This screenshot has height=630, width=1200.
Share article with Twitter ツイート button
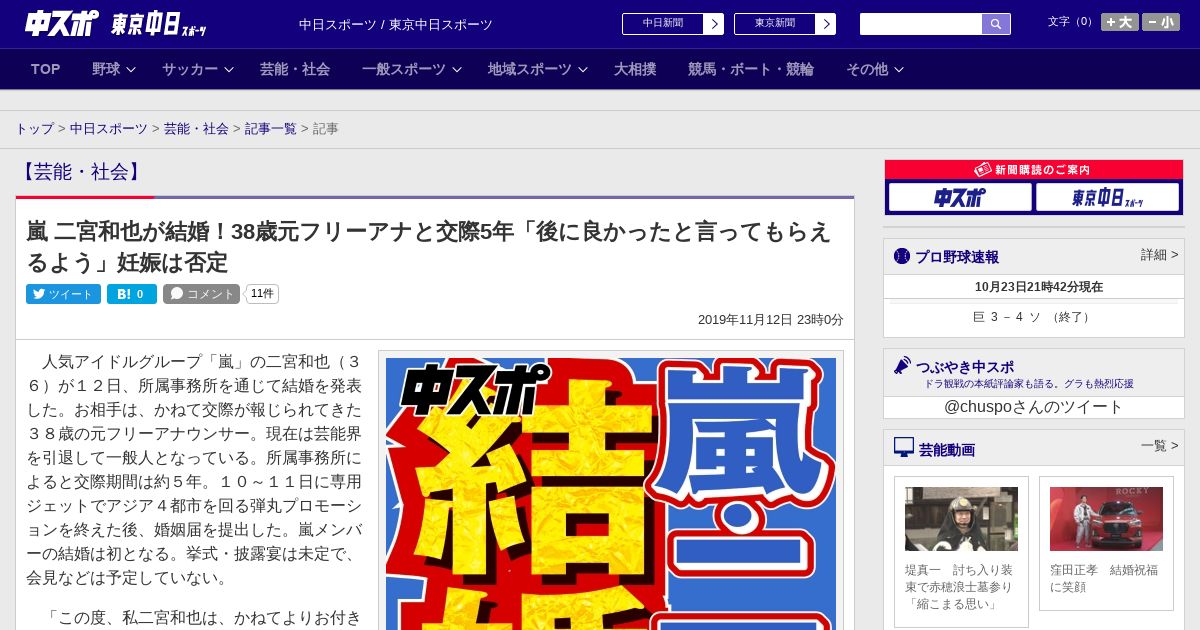point(63,294)
